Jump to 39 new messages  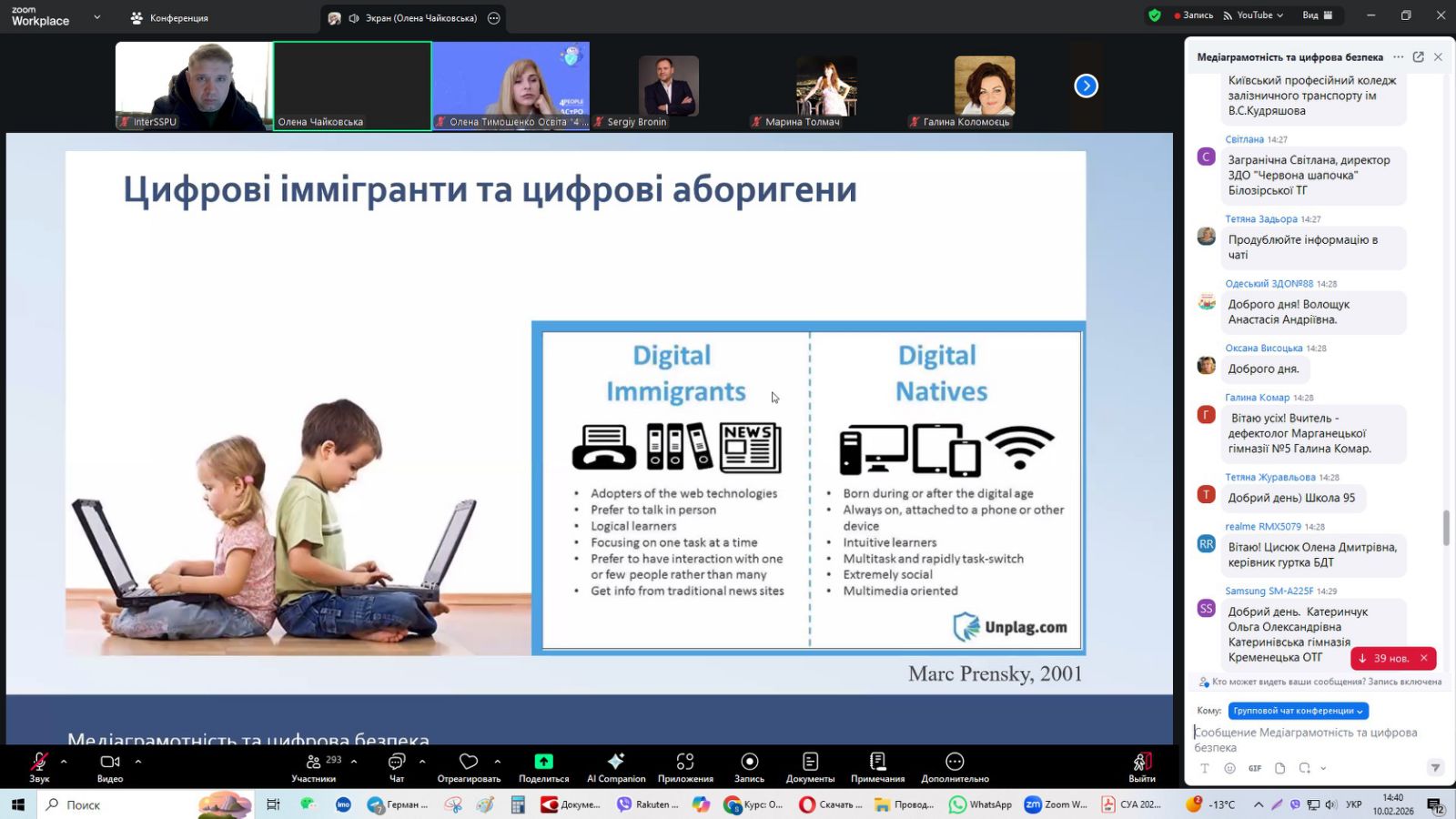pos(1383,658)
